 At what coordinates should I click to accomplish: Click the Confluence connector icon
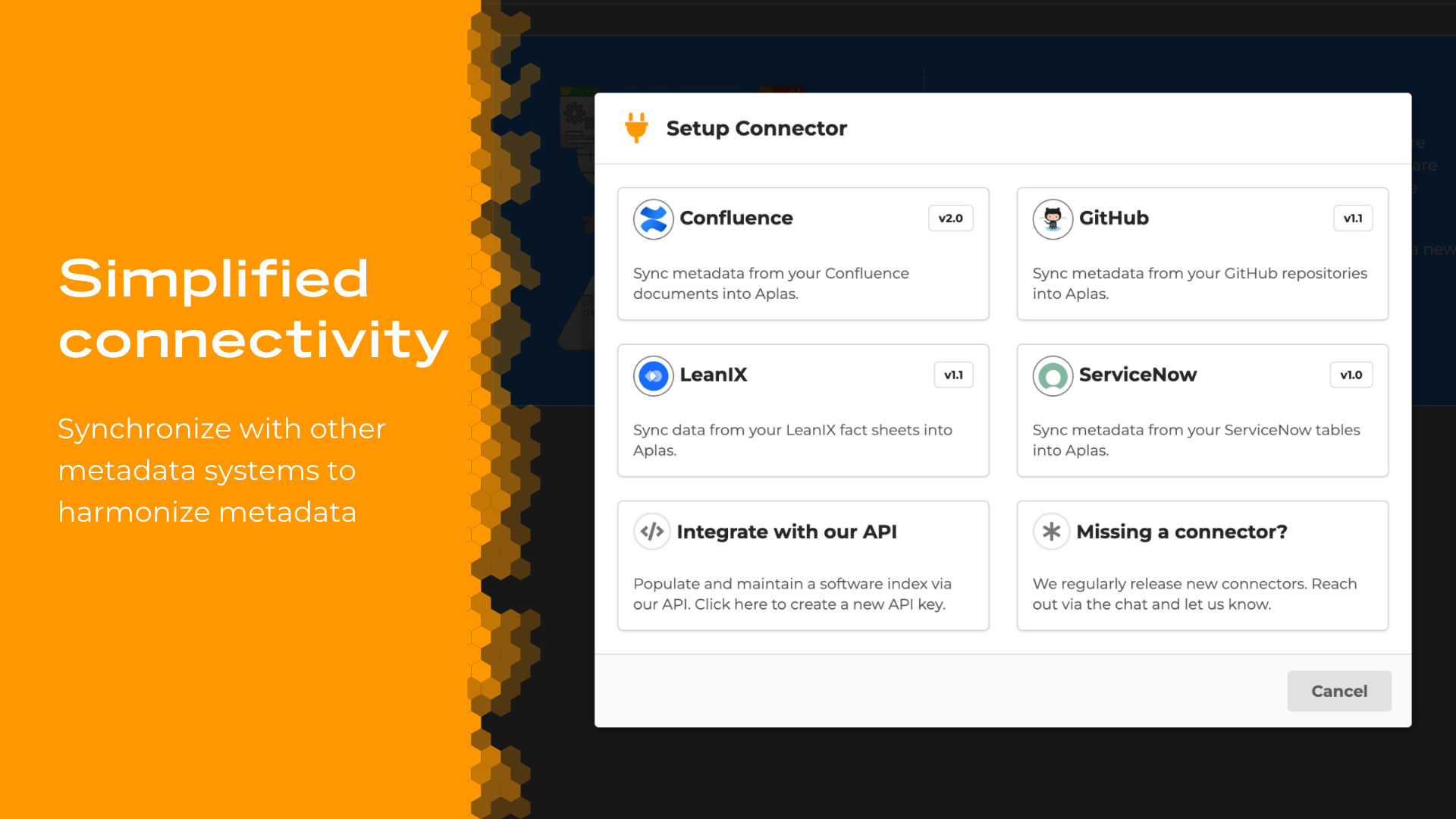652,218
